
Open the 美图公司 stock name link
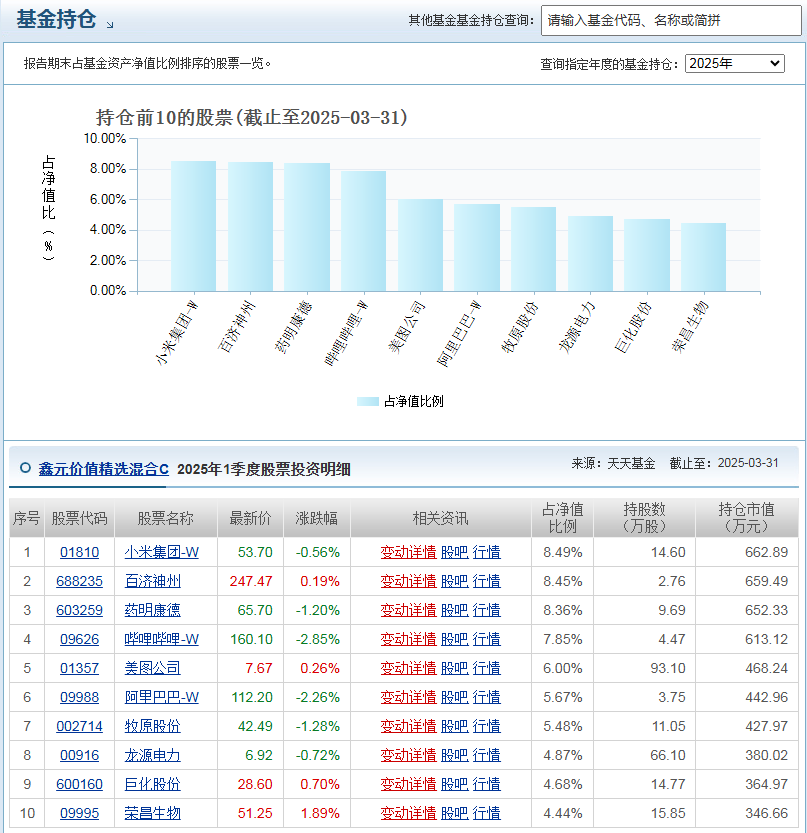pyautogui.click(x=152, y=668)
